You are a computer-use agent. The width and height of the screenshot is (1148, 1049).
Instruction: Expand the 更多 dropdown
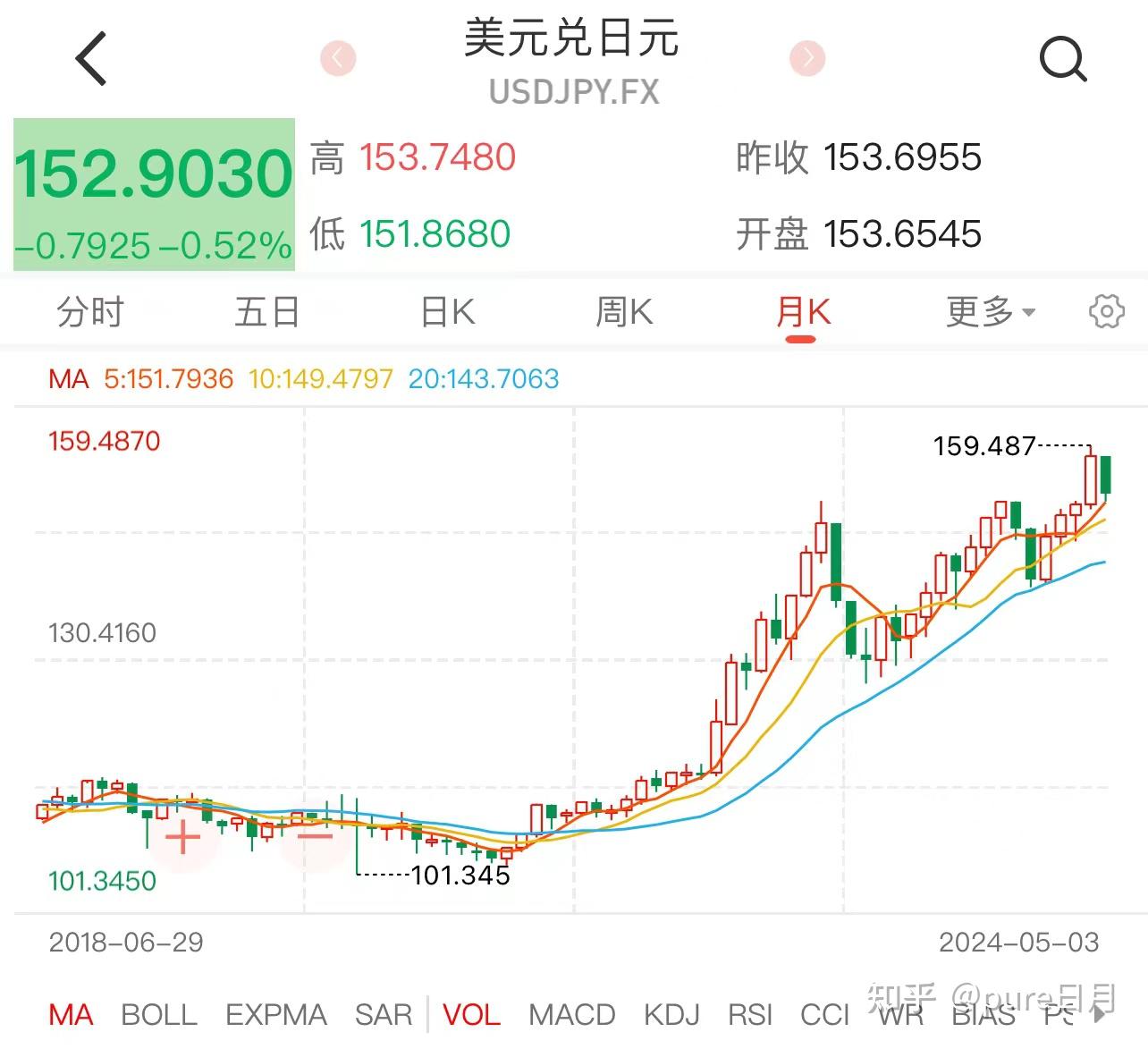tap(991, 312)
